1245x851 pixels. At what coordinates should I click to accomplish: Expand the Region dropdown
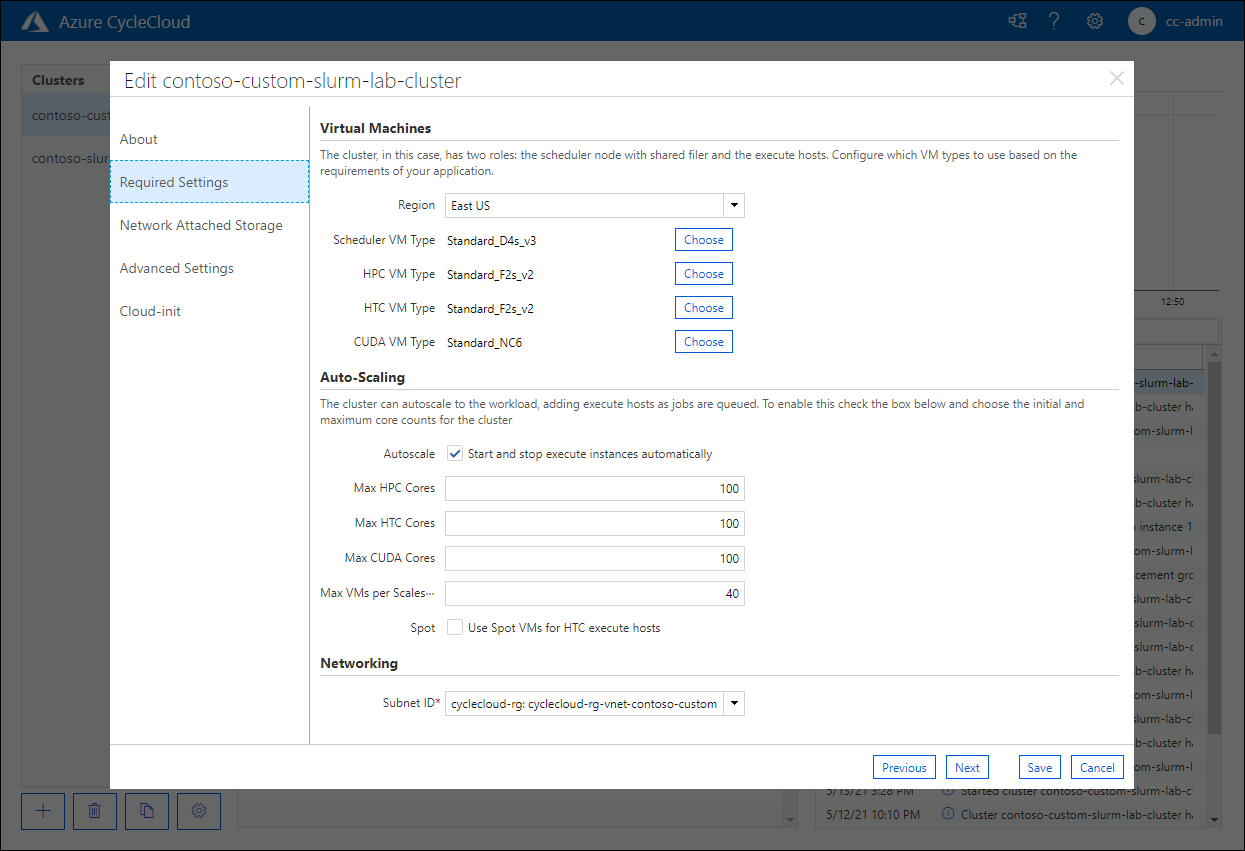tap(595, 205)
